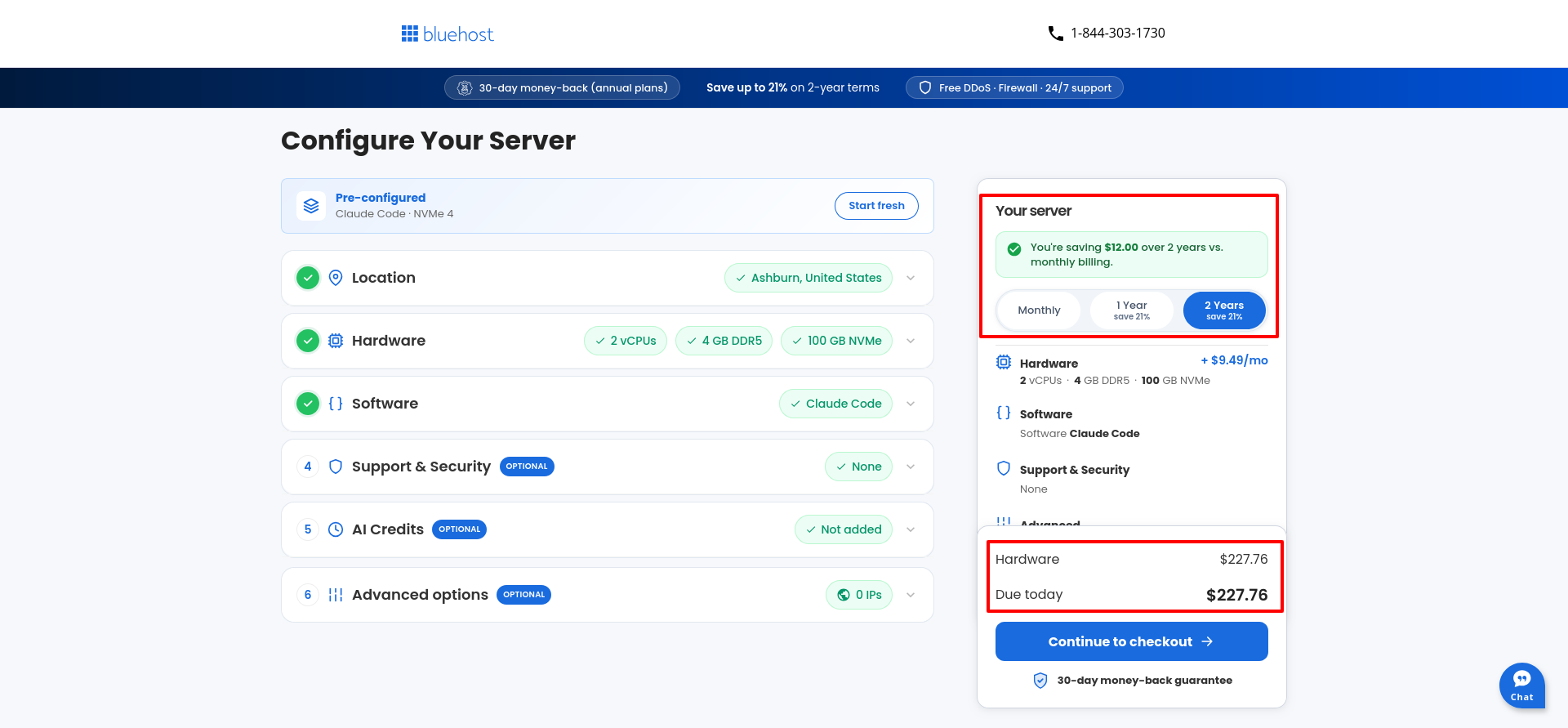Click the Save up to 21% banner text

pos(793,87)
